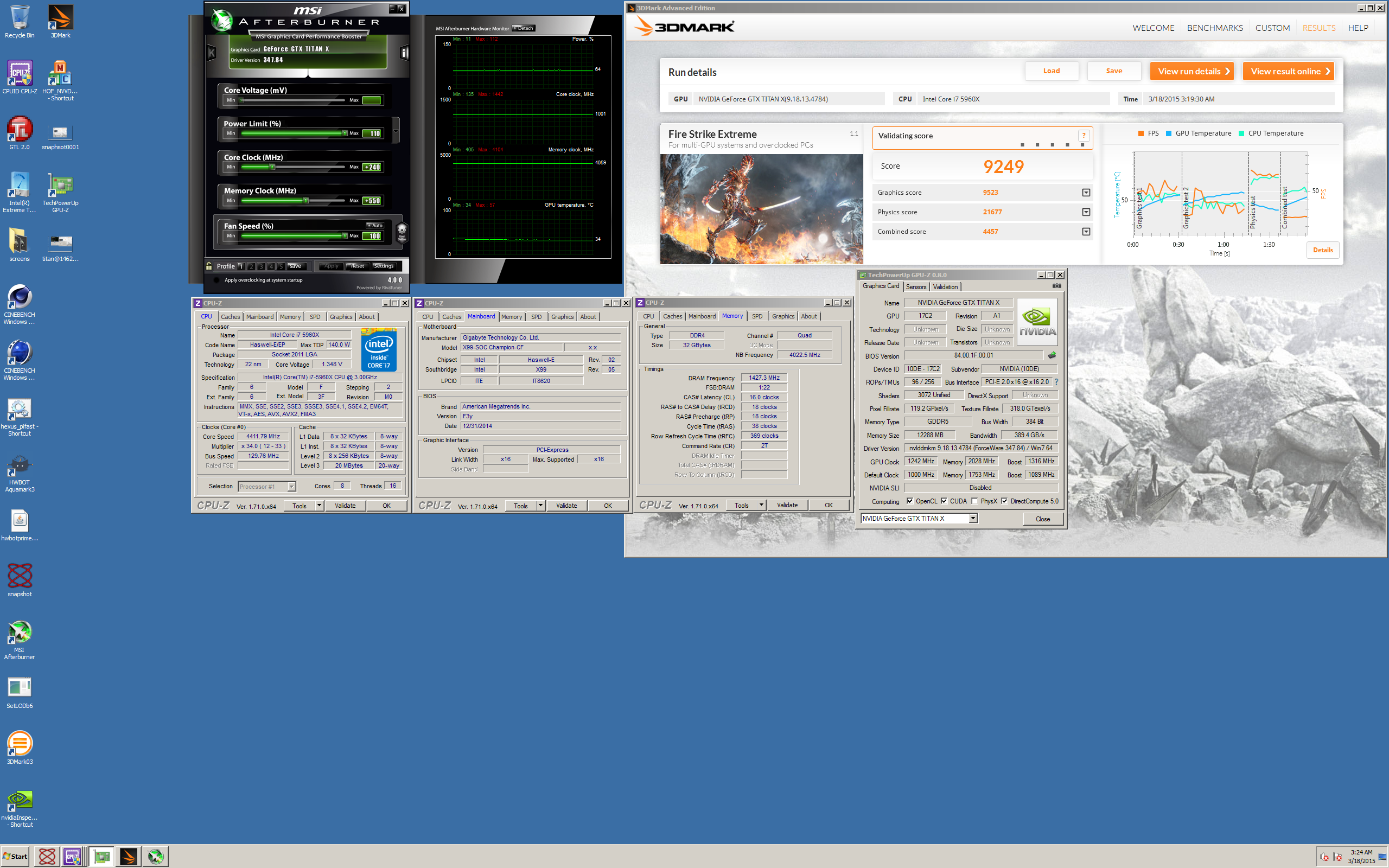Viewport: 1389px width, 868px height.
Task: Open the Windows Start menu
Action: pos(16,857)
